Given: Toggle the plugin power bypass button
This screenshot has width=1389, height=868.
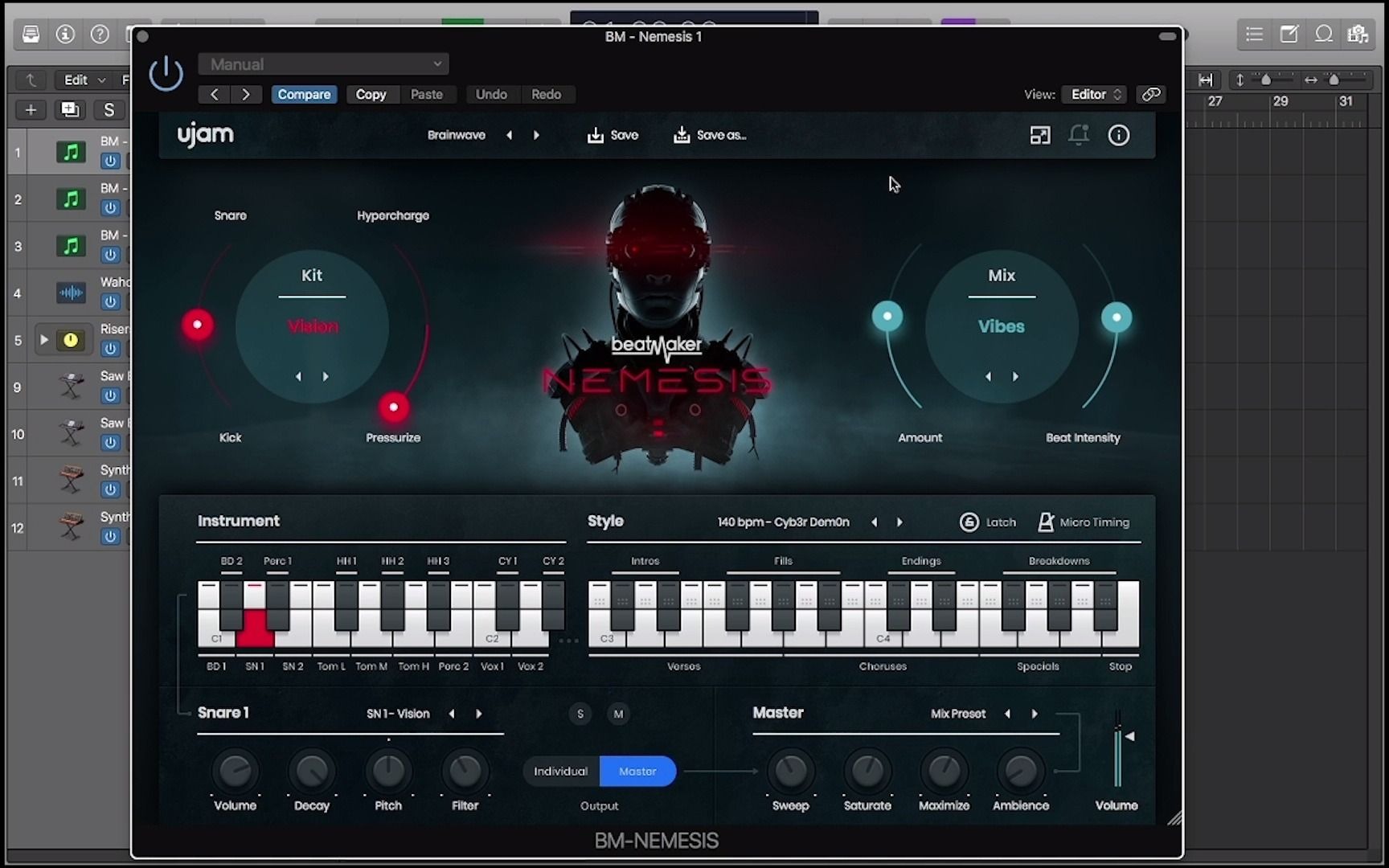Looking at the screenshot, I should [x=166, y=74].
